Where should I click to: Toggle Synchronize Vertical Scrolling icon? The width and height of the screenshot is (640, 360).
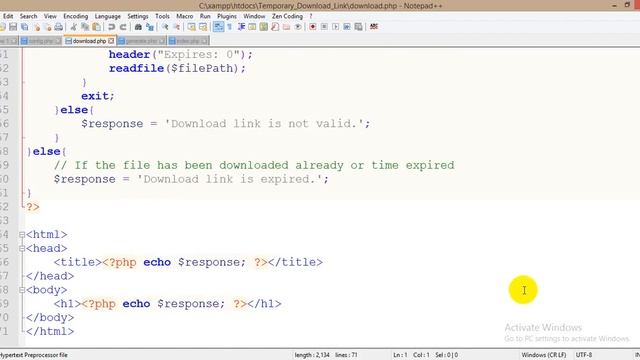click(x=191, y=27)
